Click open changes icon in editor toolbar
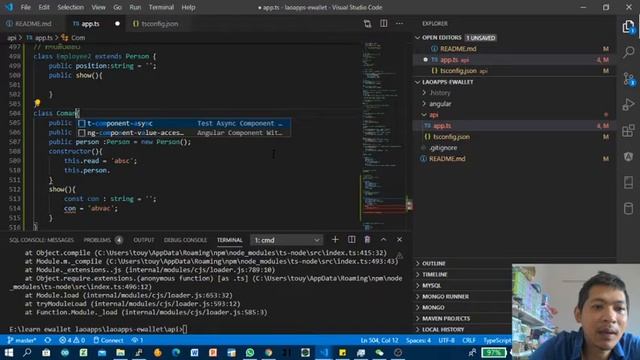The image size is (640, 360). pyautogui.click(x=367, y=24)
